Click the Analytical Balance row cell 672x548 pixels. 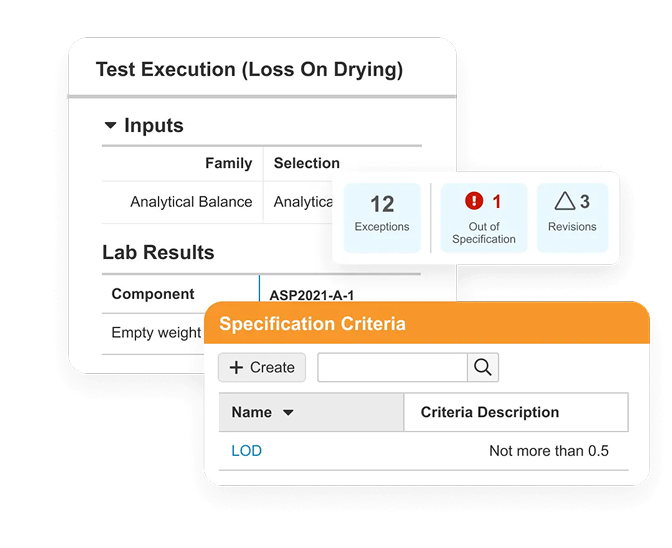pos(191,202)
